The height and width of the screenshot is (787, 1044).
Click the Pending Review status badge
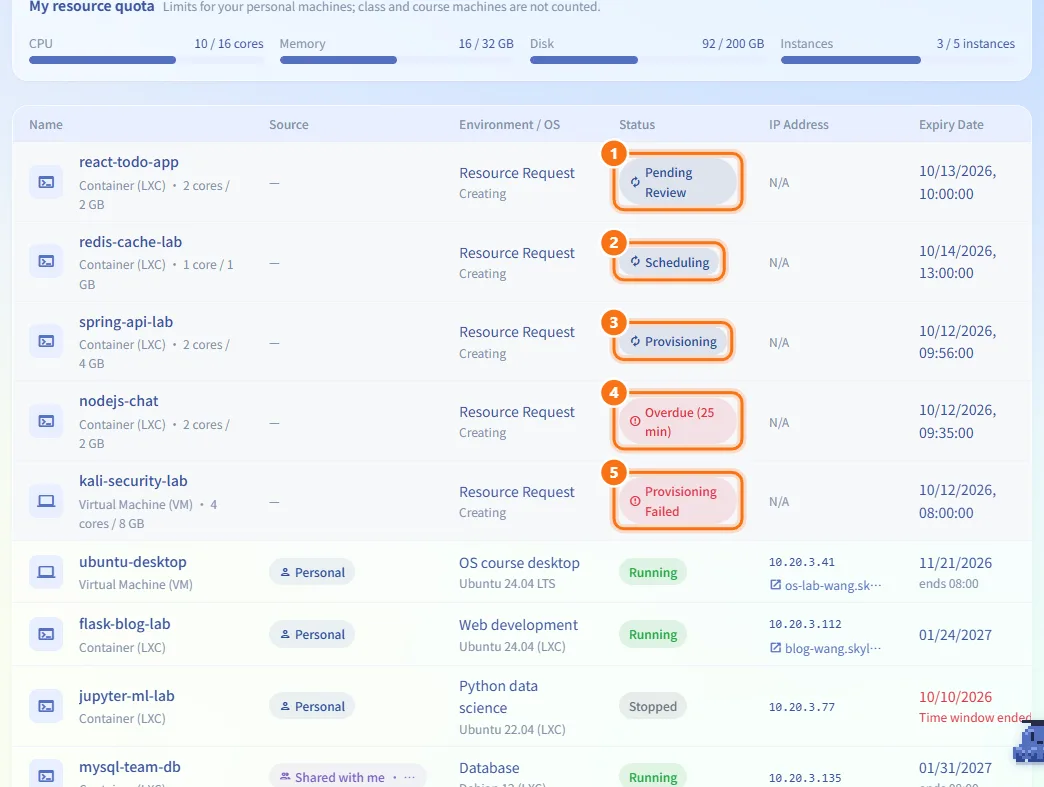[678, 182]
